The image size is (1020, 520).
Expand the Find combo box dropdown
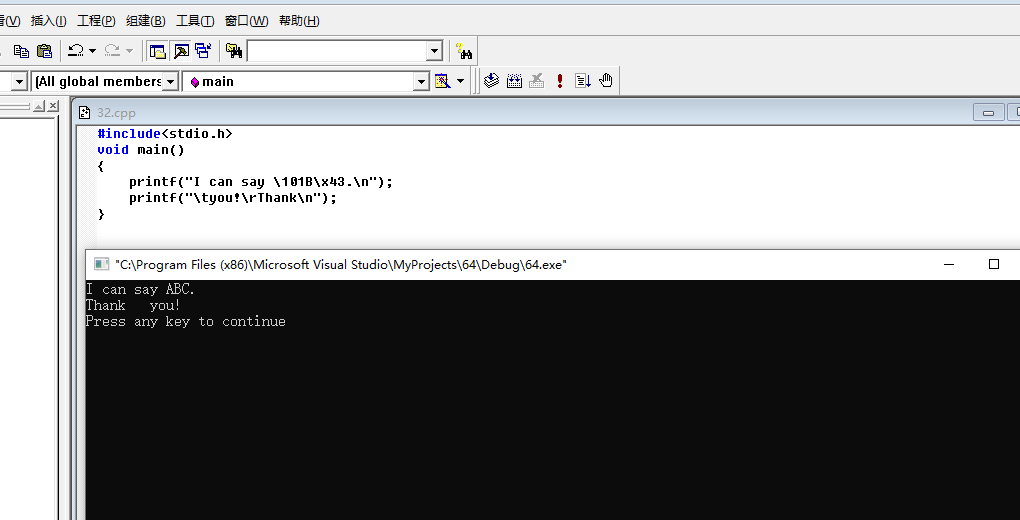435,51
